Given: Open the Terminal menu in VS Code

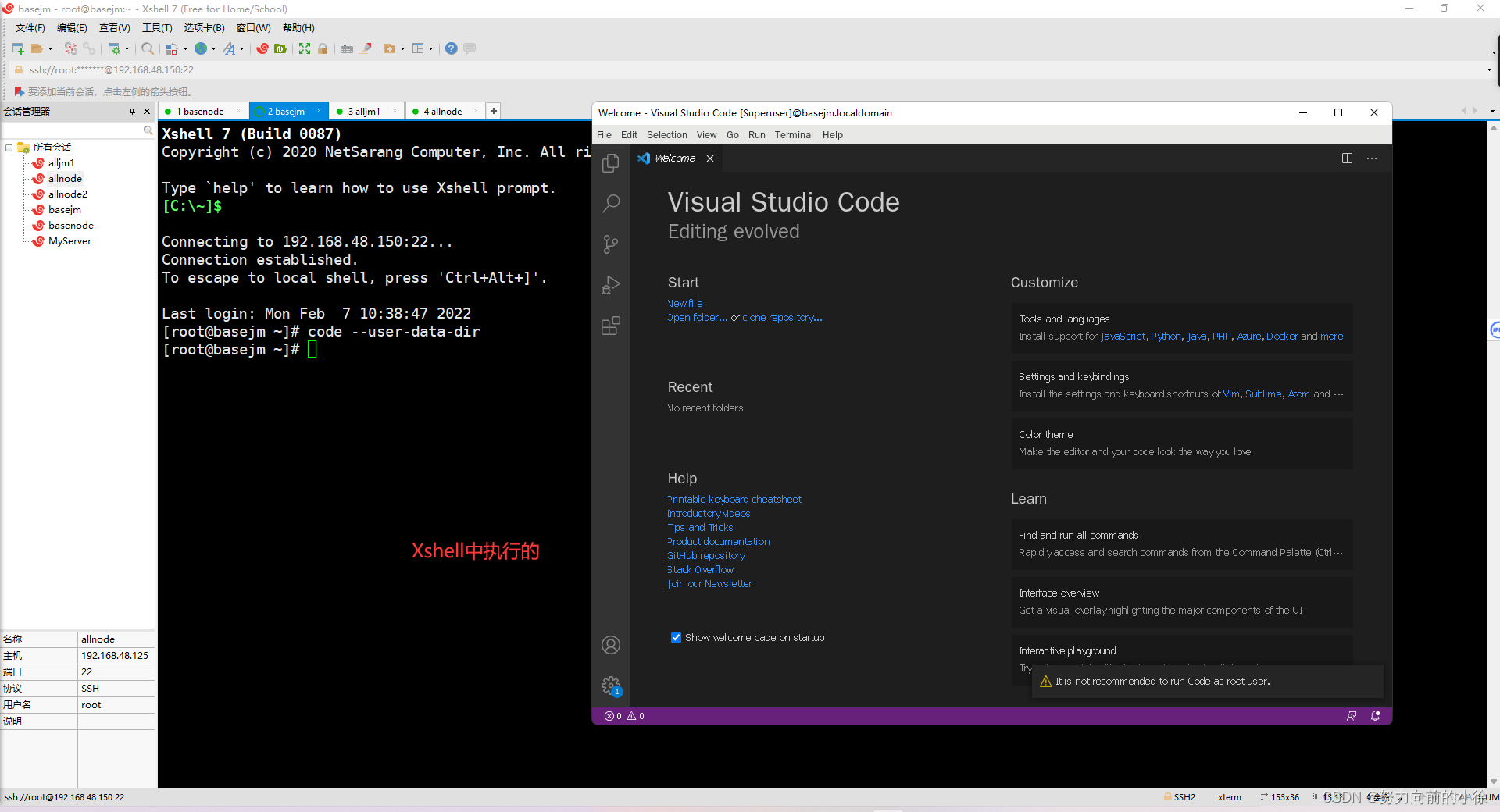Looking at the screenshot, I should coord(794,134).
